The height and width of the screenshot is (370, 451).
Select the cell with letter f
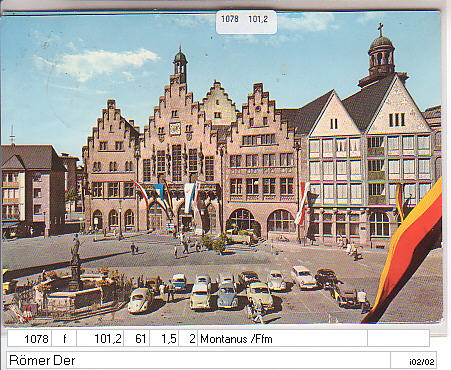coord(64,339)
